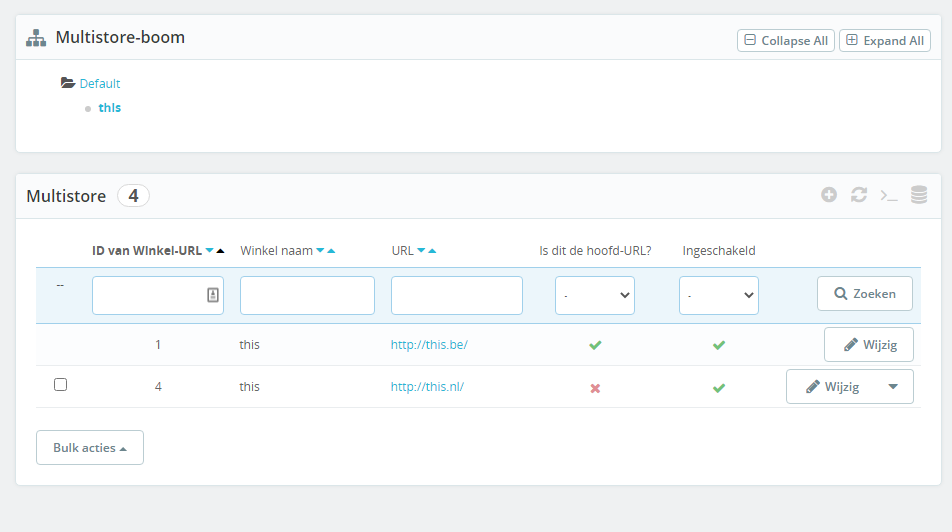Export to SQL Manager database icon
The width and height of the screenshot is (952, 532).
pyautogui.click(x=919, y=195)
